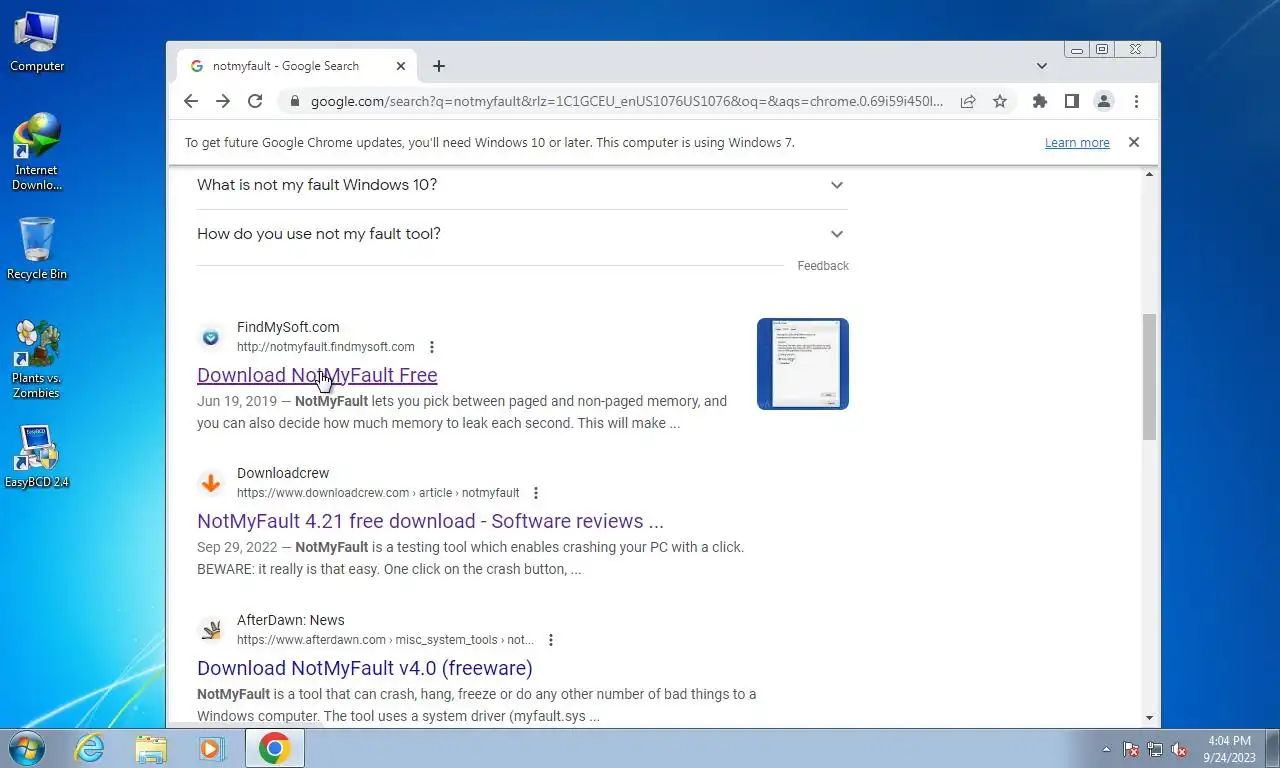Viewport: 1280px width, 768px height.
Task: Launch Internet Explorer from the taskbar
Action: [x=90, y=748]
